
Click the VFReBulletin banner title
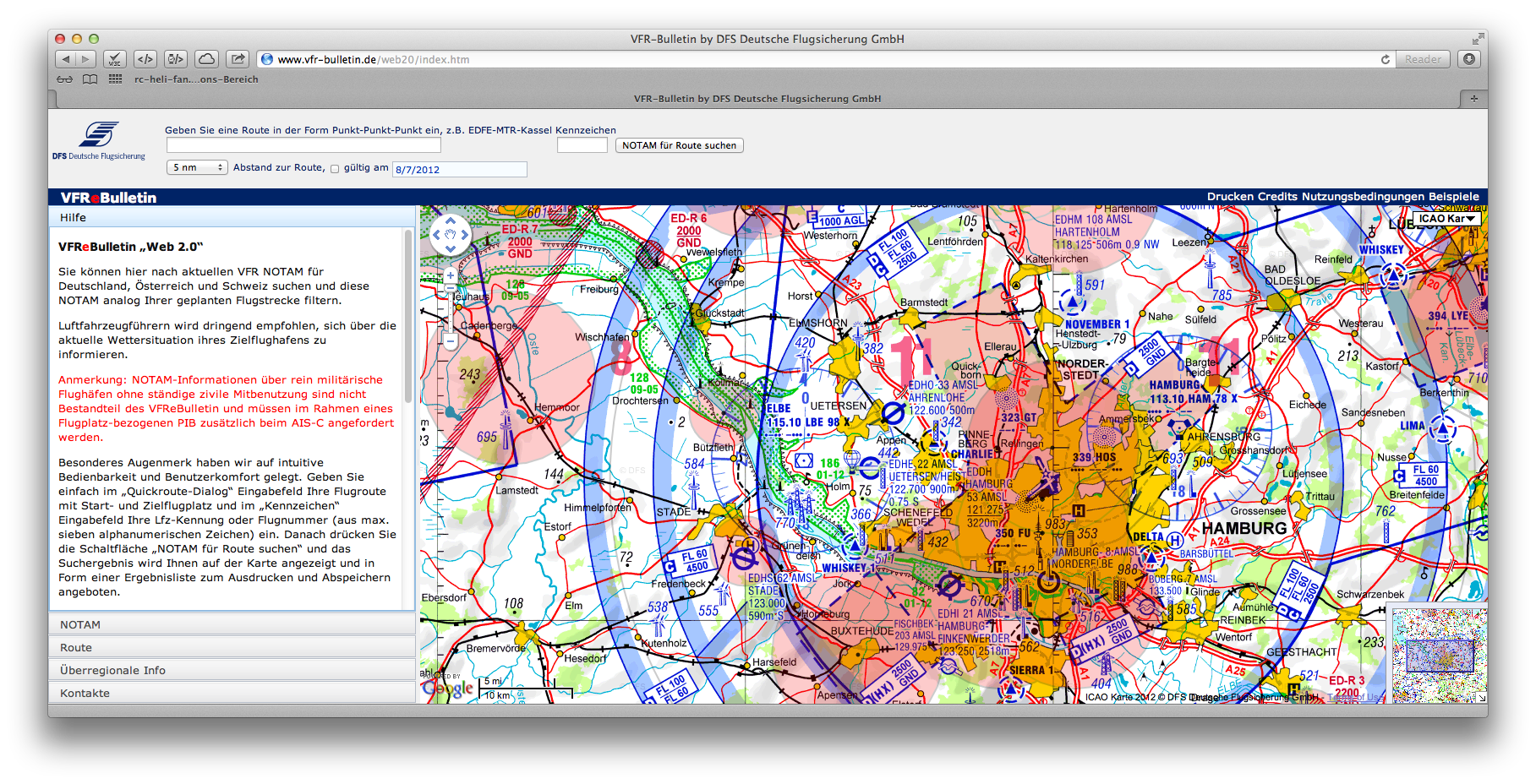[109, 197]
